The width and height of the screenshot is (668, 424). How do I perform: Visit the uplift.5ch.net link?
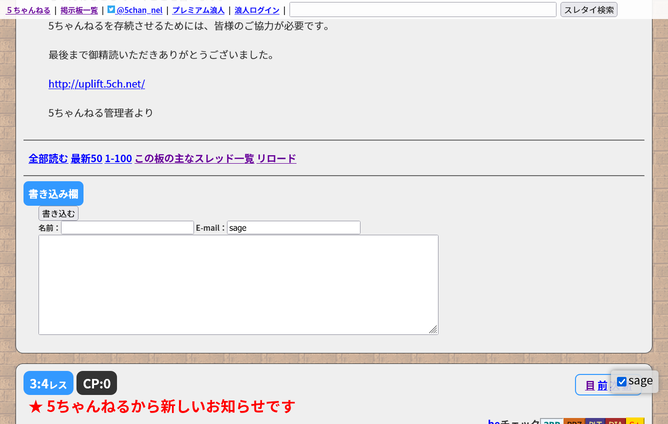[x=96, y=84]
